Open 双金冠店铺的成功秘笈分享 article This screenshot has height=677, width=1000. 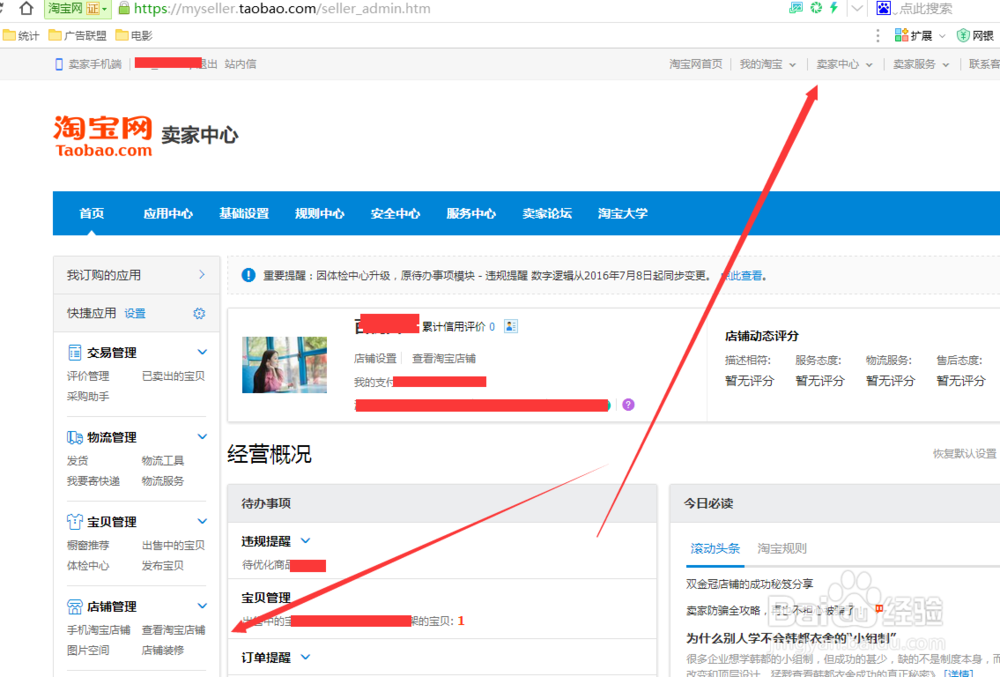(x=749, y=584)
